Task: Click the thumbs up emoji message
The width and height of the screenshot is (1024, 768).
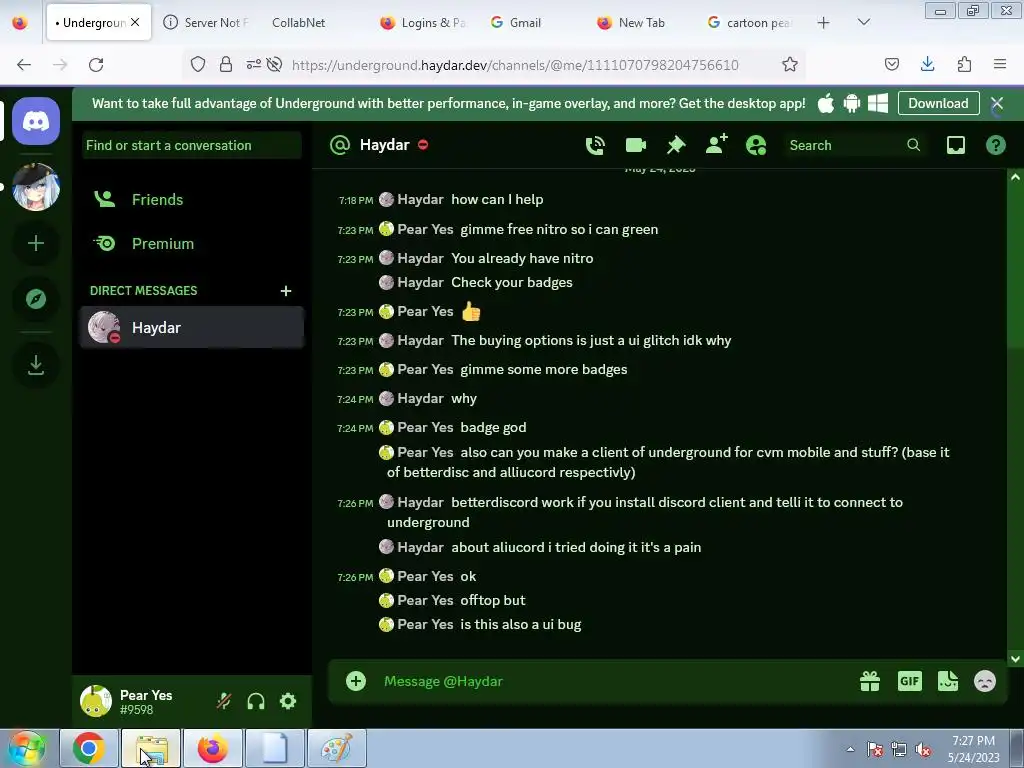Action: 471,312
